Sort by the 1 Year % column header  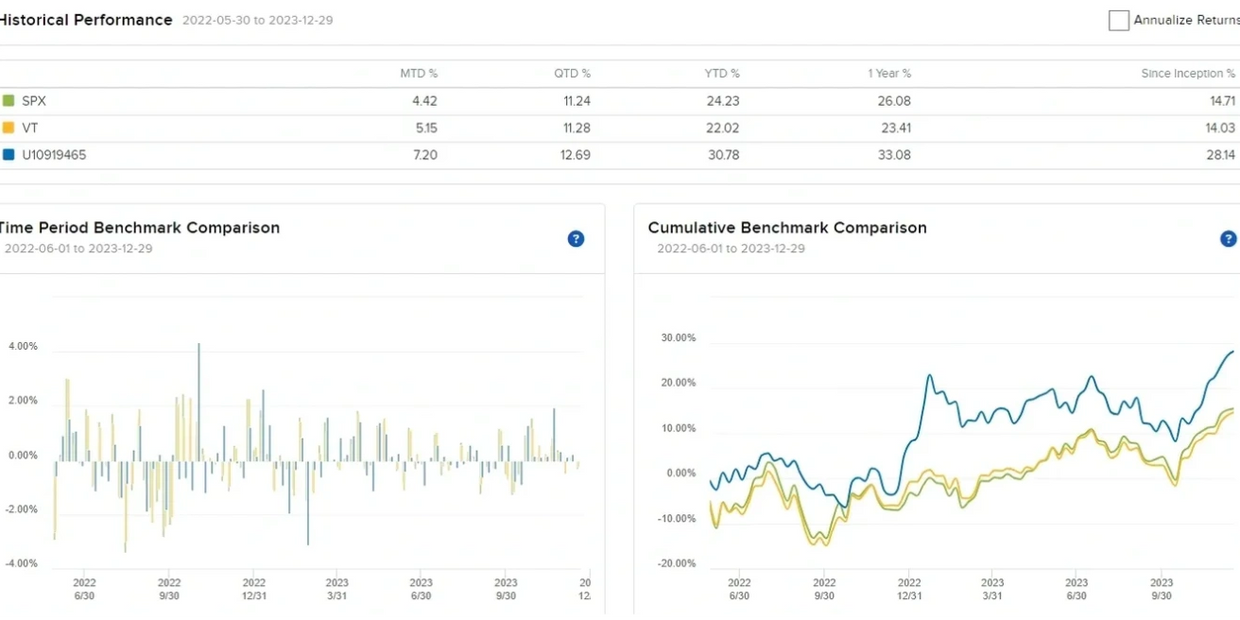(x=889, y=74)
